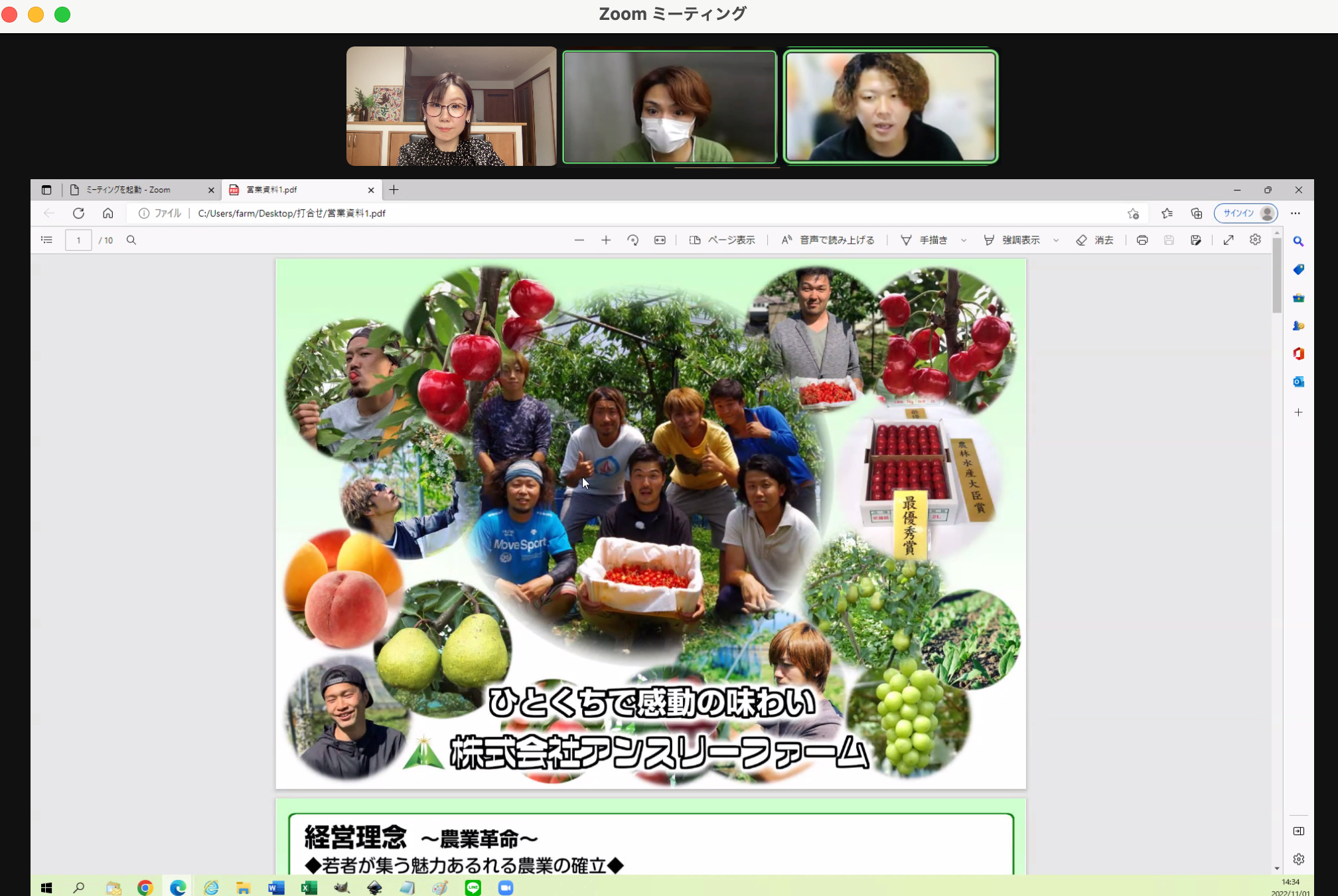
Task: Zoom in the PDF with plus button
Action: [606, 240]
